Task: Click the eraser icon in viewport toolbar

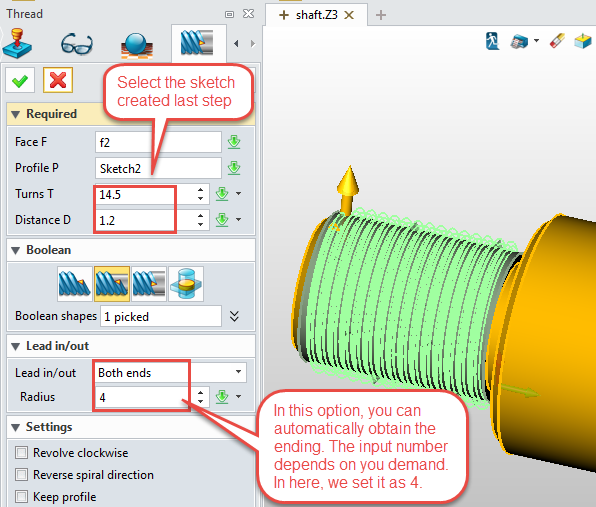Action: [557, 41]
